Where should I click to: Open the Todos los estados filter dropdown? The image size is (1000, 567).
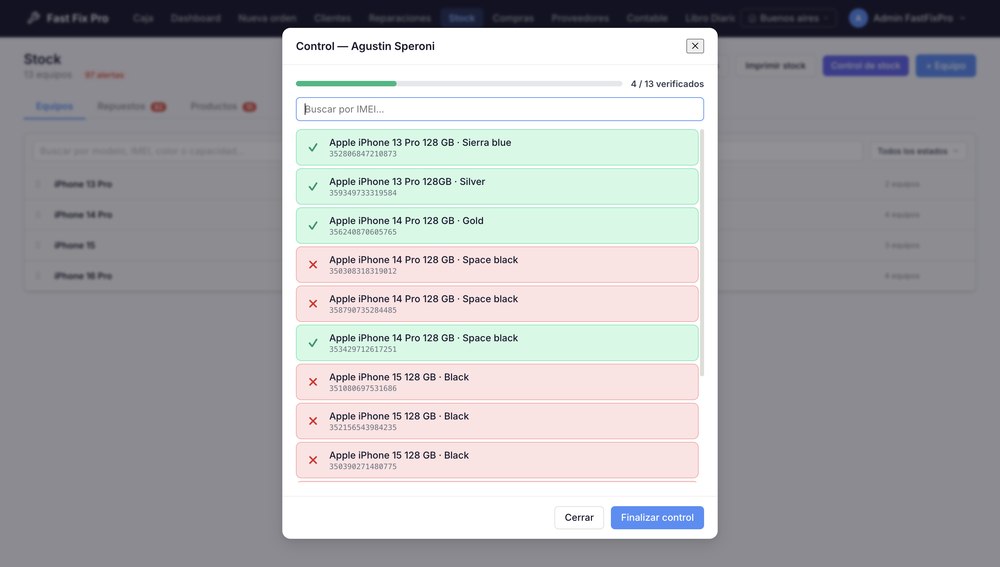tap(918, 151)
